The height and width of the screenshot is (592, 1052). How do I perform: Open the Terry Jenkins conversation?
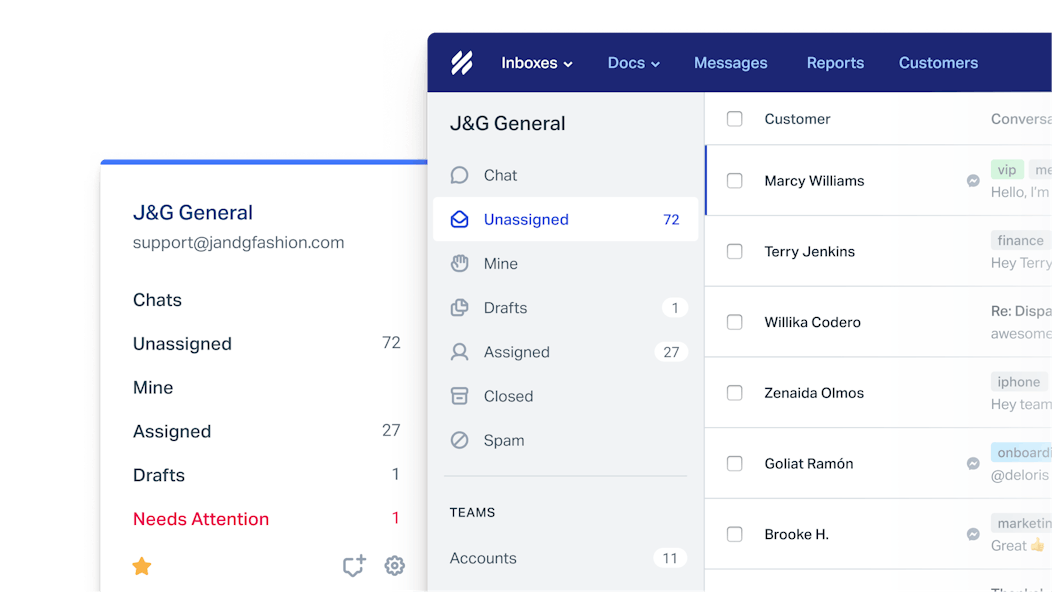tap(879, 252)
